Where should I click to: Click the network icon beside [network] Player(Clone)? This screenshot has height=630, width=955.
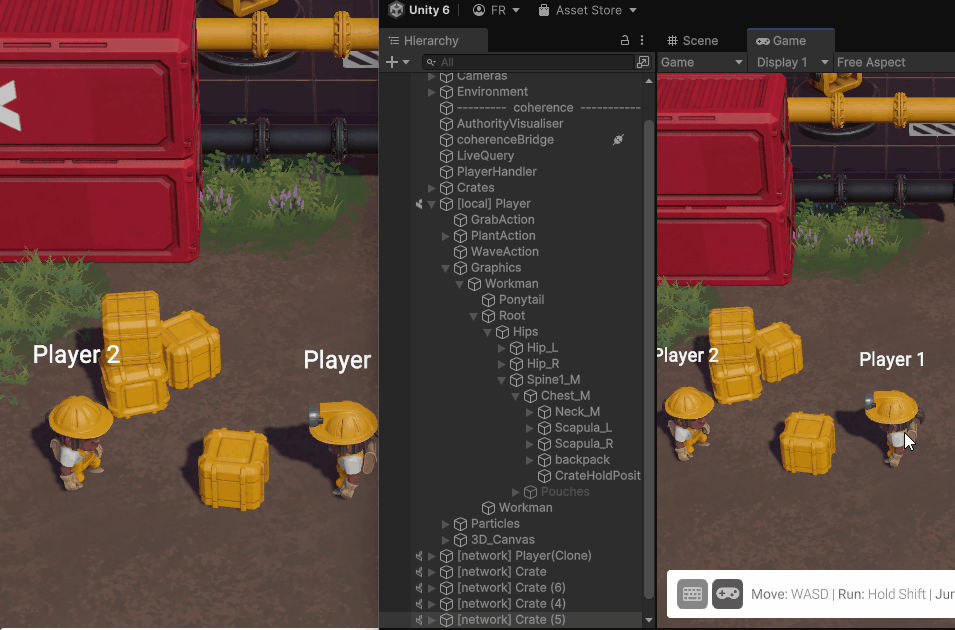click(418, 556)
